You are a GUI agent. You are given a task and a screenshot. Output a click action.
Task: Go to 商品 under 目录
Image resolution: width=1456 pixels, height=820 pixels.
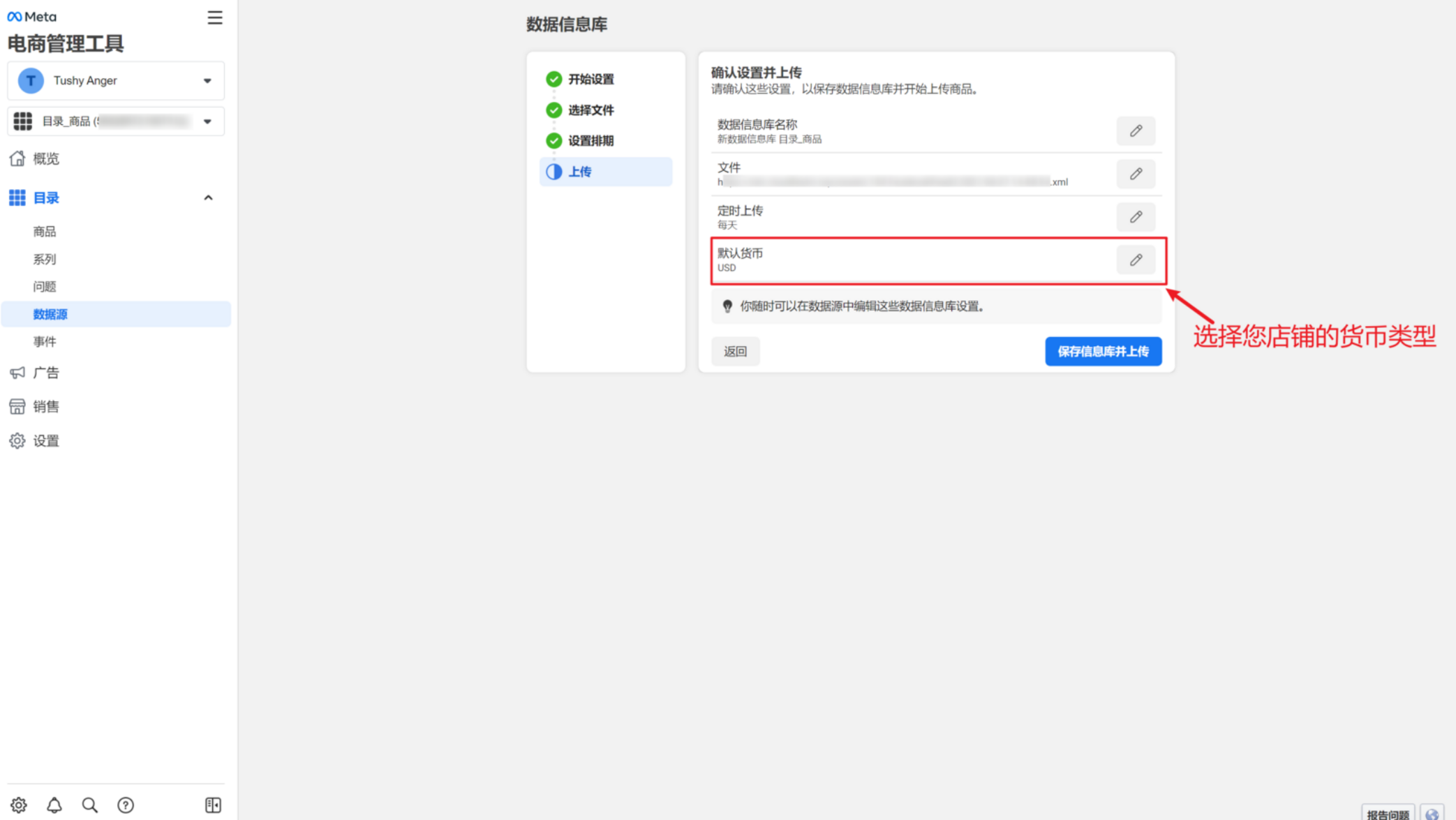coord(45,232)
